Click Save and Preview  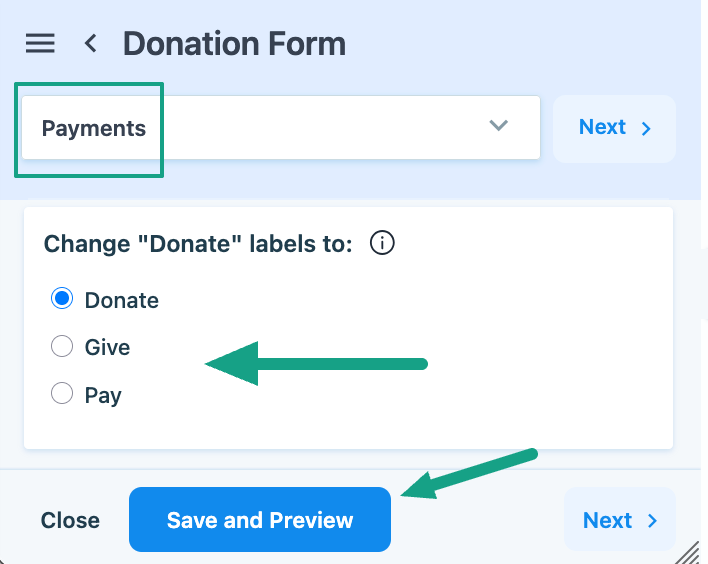click(x=260, y=520)
